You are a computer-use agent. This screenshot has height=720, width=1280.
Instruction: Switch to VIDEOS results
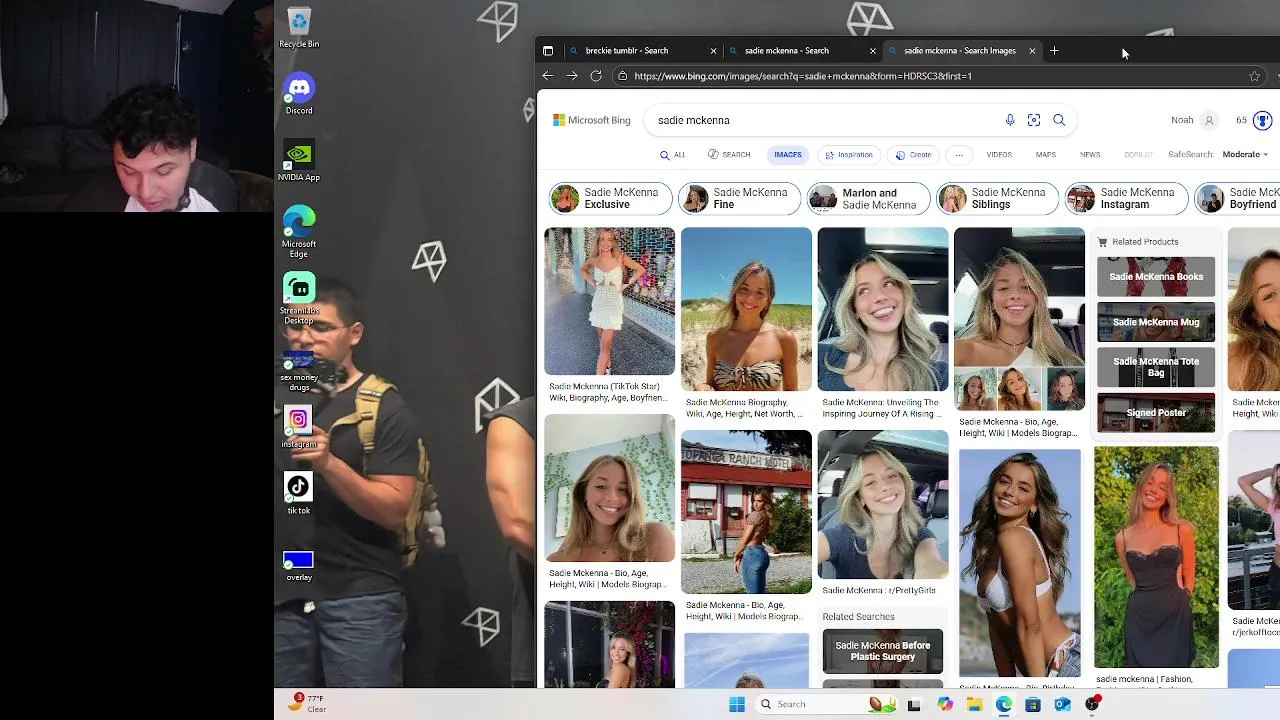999,155
